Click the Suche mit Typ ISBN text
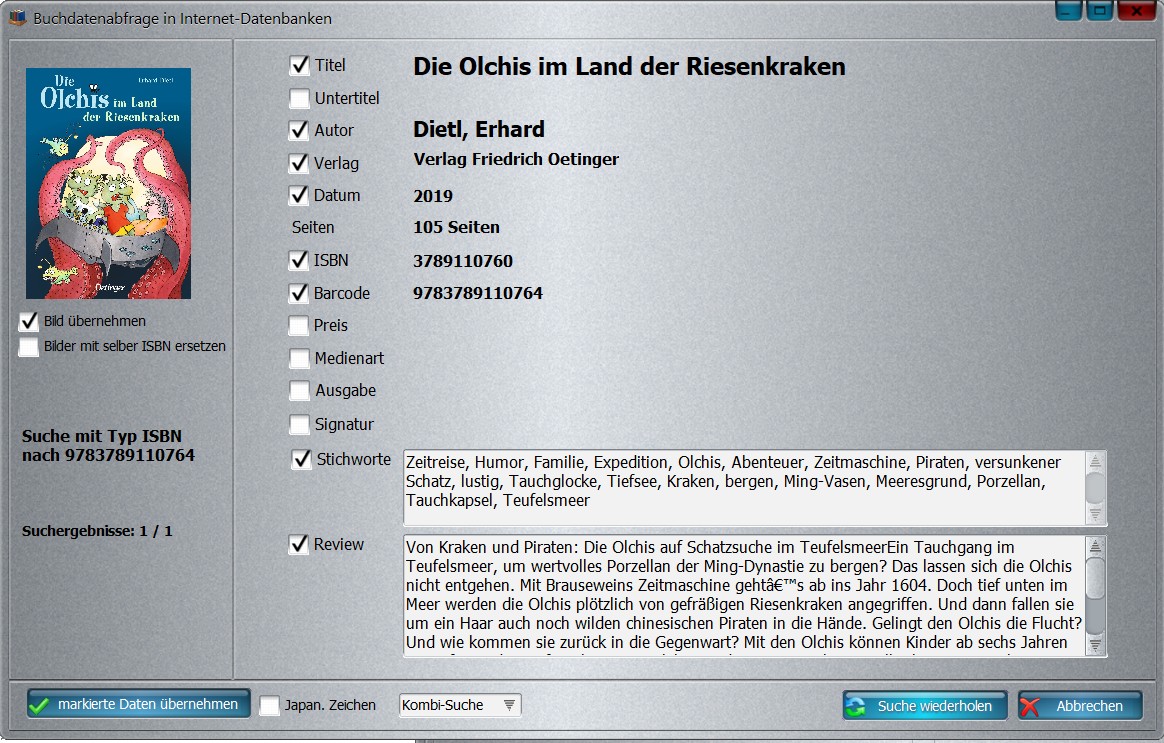This screenshot has width=1164, height=743. pyautogui.click(x=102, y=436)
